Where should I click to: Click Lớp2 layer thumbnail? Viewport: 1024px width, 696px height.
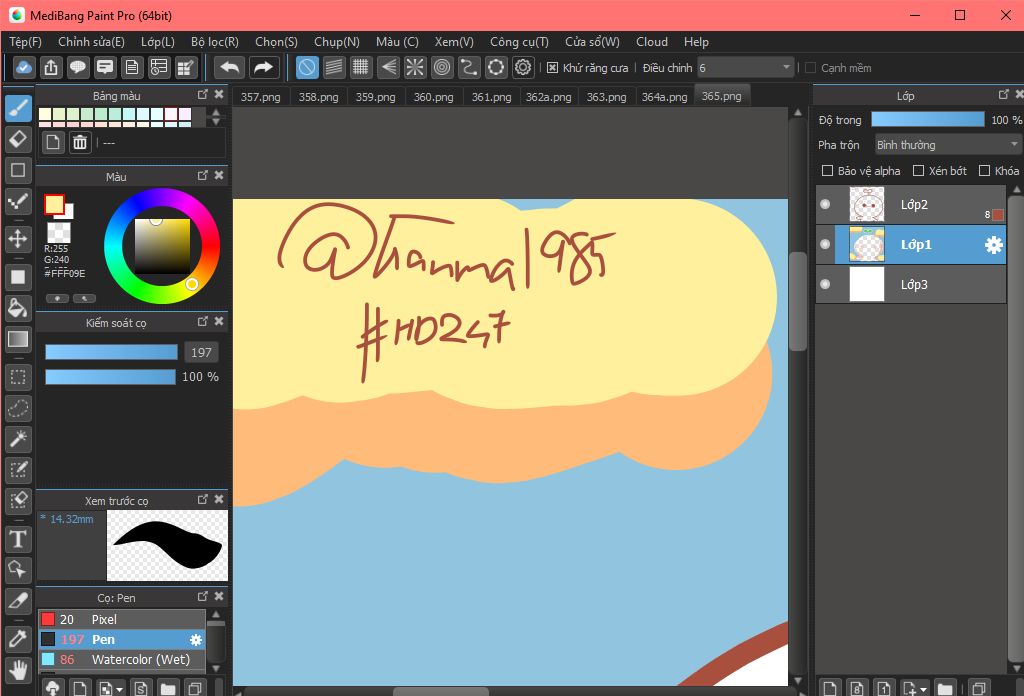point(867,204)
